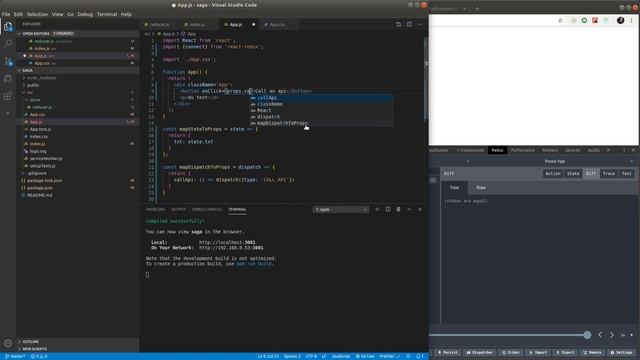The width and height of the screenshot is (640, 360).
Task: Toggle the Dispatcher in Redux DevTools
Action: pyautogui.click(x=480, y=352)
